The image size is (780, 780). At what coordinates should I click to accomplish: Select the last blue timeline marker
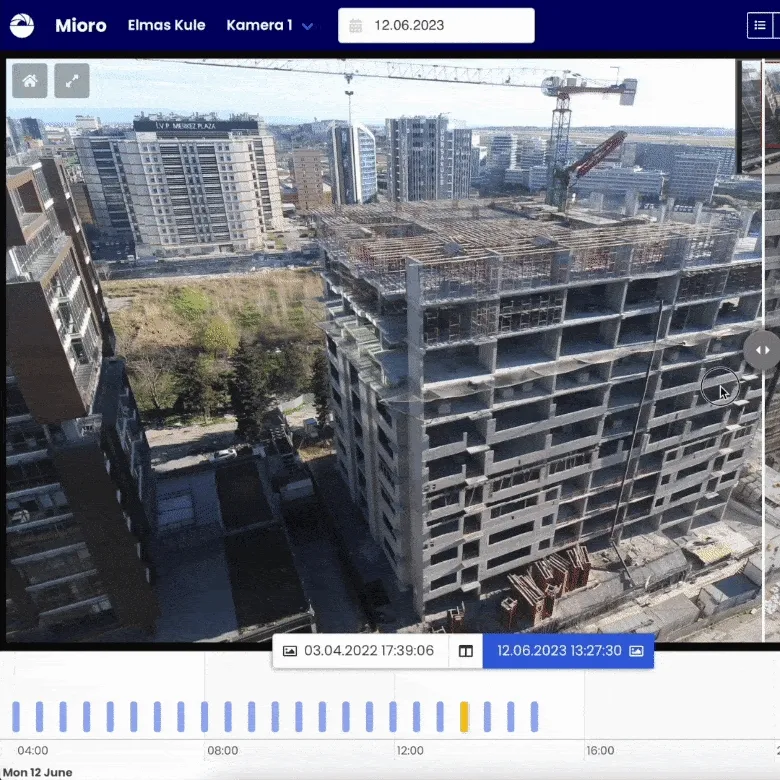pyautogui.click(x=534, y=716)
